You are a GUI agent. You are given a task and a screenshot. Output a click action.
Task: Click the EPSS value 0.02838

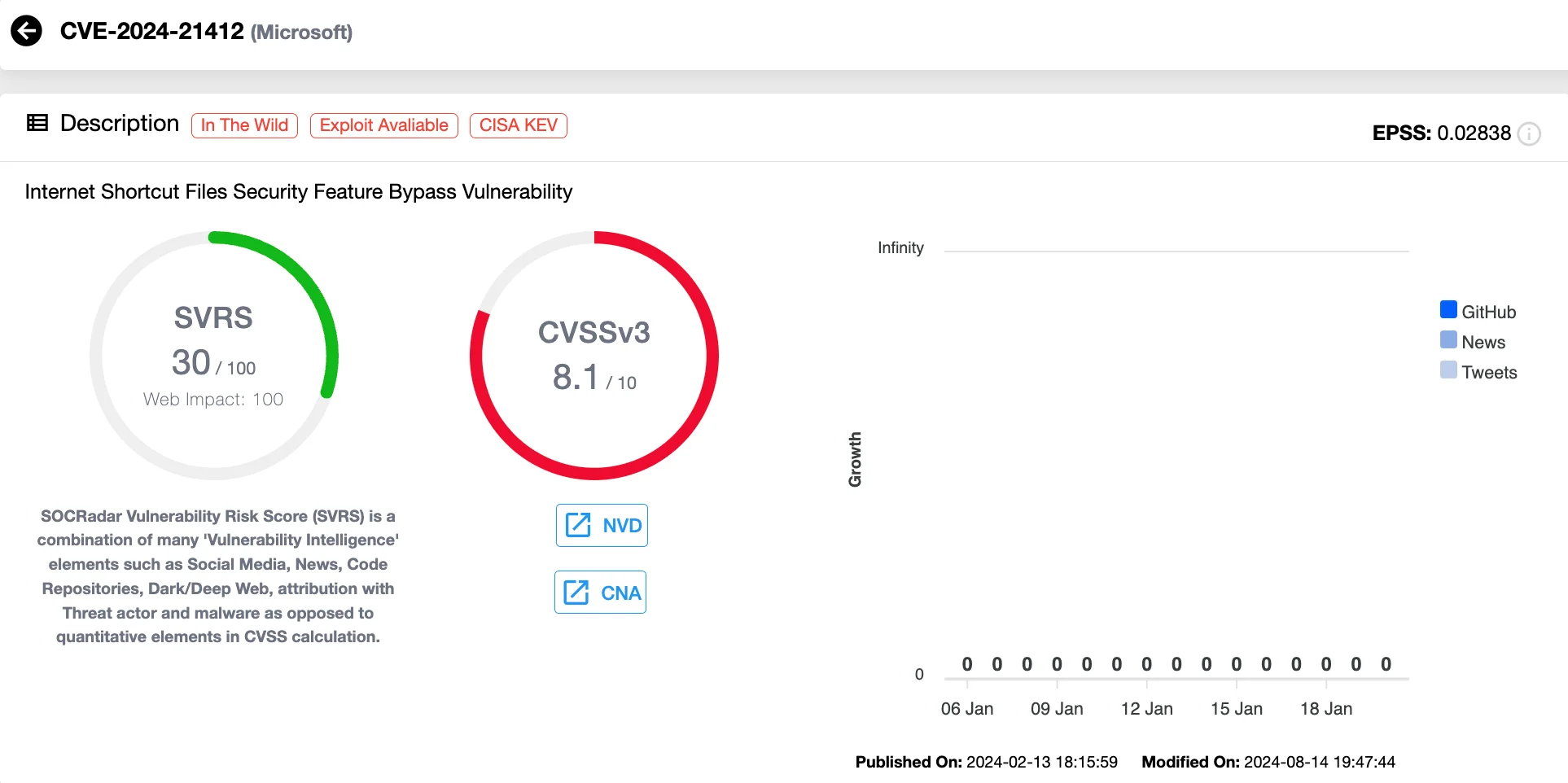(1474, 133)
